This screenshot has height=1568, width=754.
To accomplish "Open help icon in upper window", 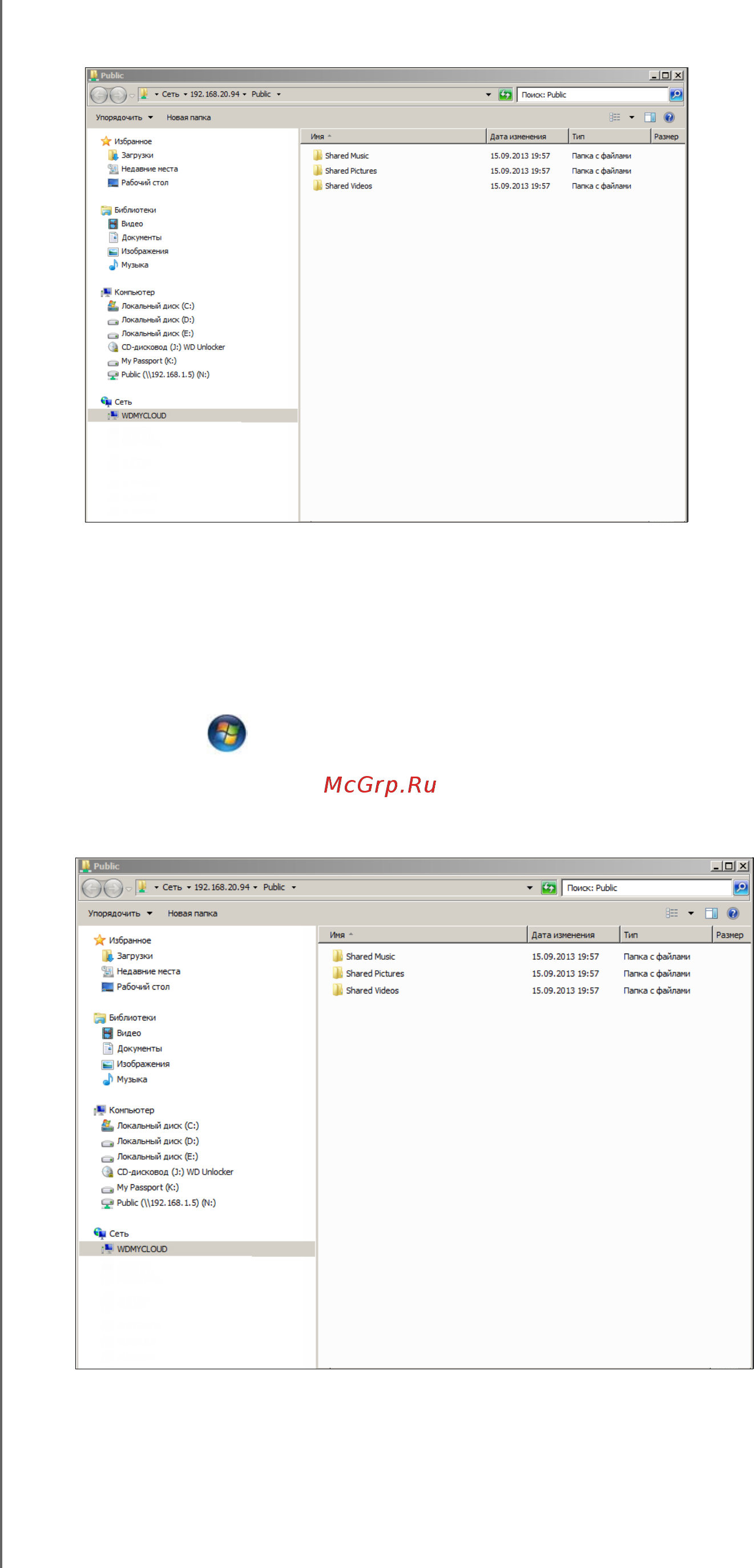I will click(x=669, y=118).
